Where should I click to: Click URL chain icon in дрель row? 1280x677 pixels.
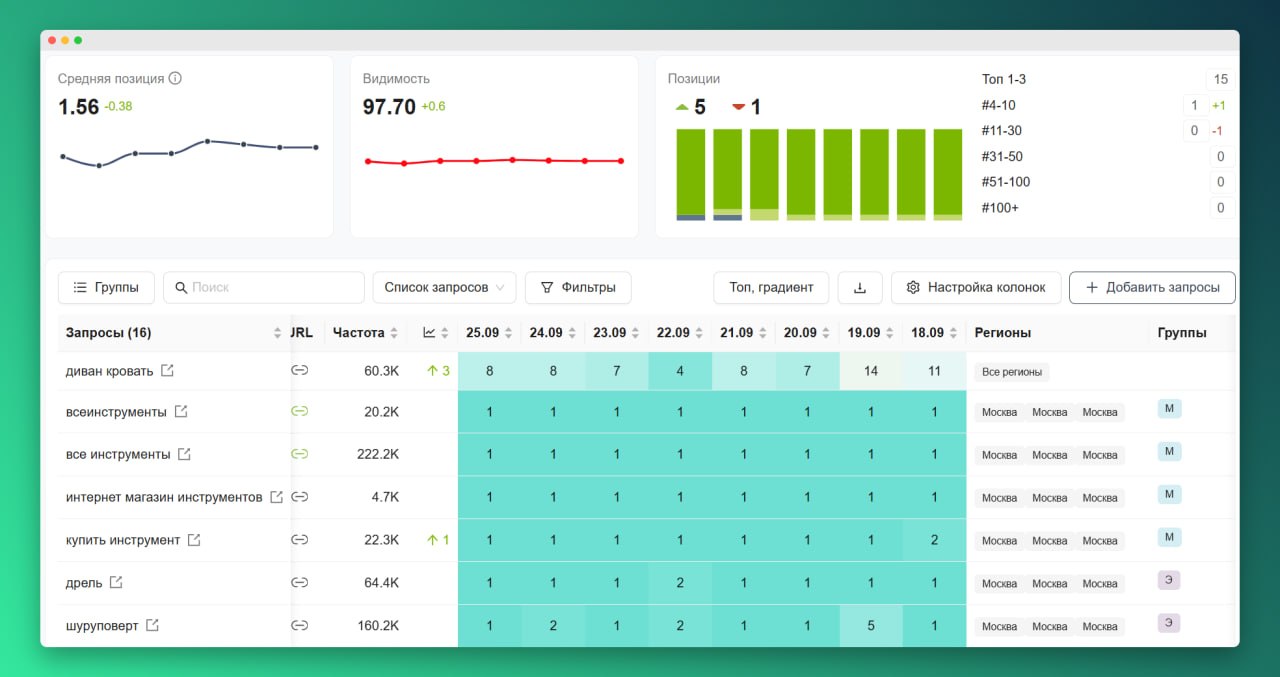click(299, 582)
